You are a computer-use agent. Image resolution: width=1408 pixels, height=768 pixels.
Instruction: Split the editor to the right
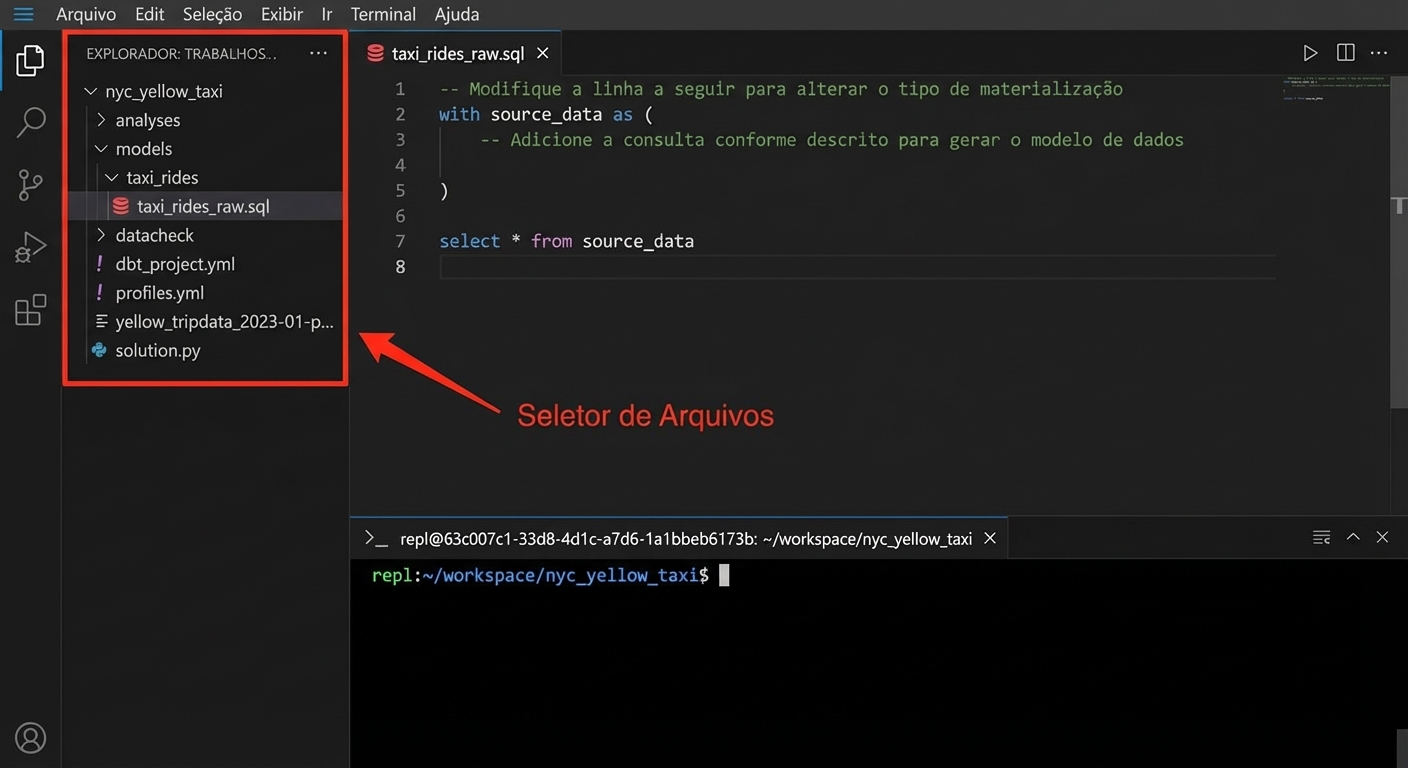[x=1346, y=53]
